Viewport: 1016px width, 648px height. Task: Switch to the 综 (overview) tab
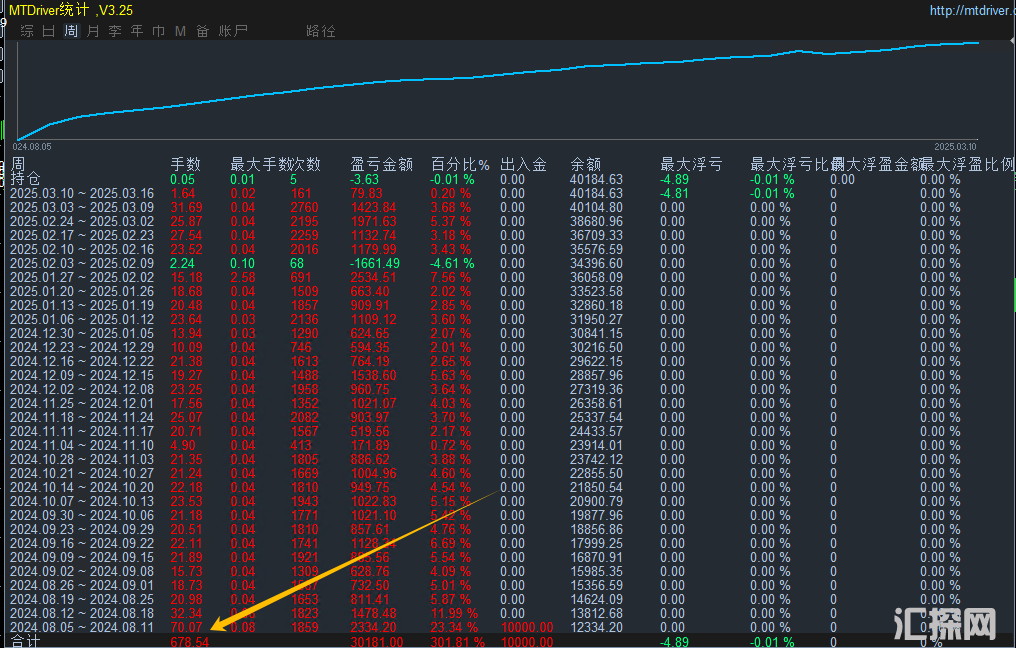[x=27, y=31]
